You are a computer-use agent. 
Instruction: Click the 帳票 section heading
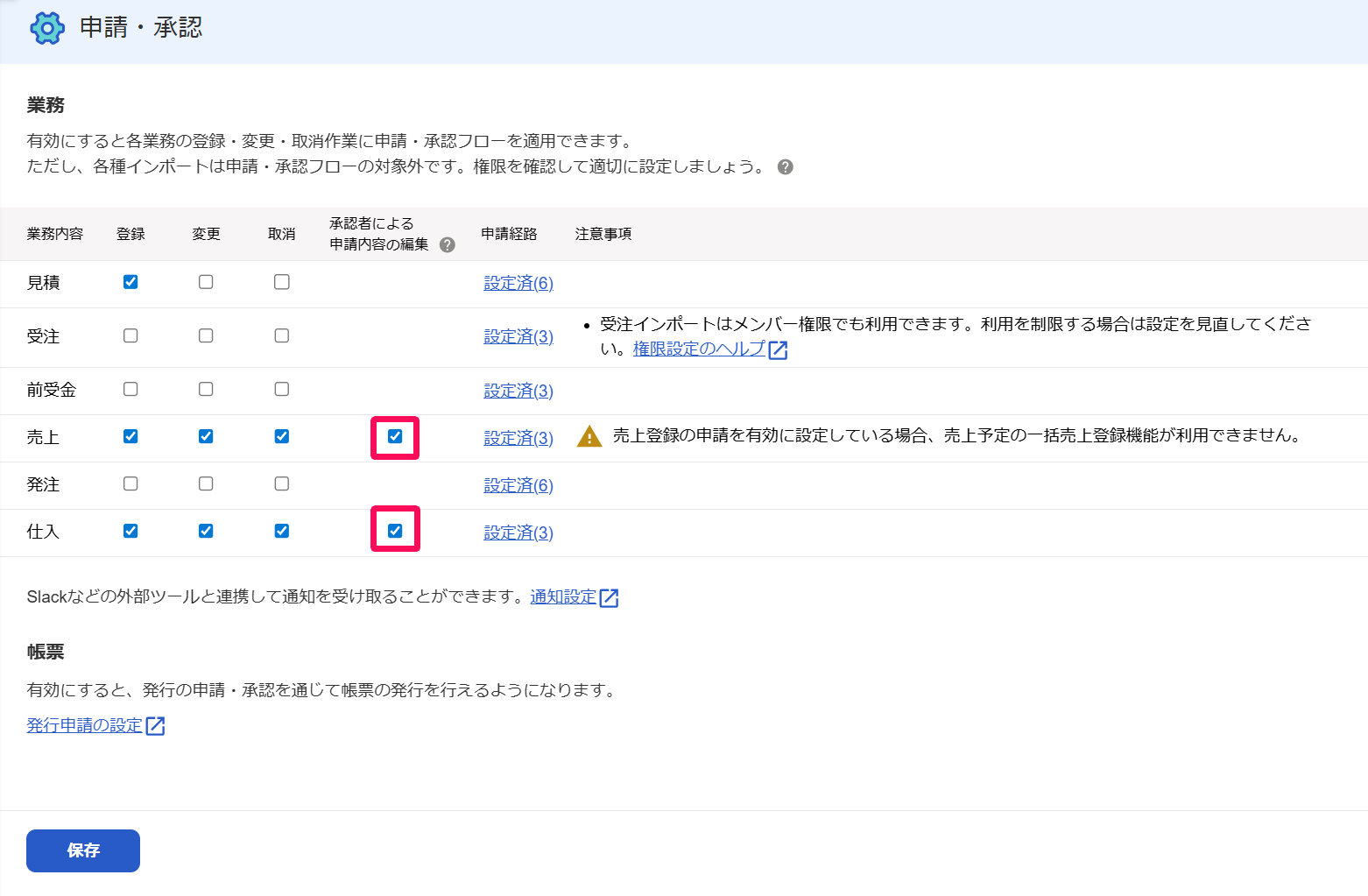pyautogui.click(x=46, y=652)
